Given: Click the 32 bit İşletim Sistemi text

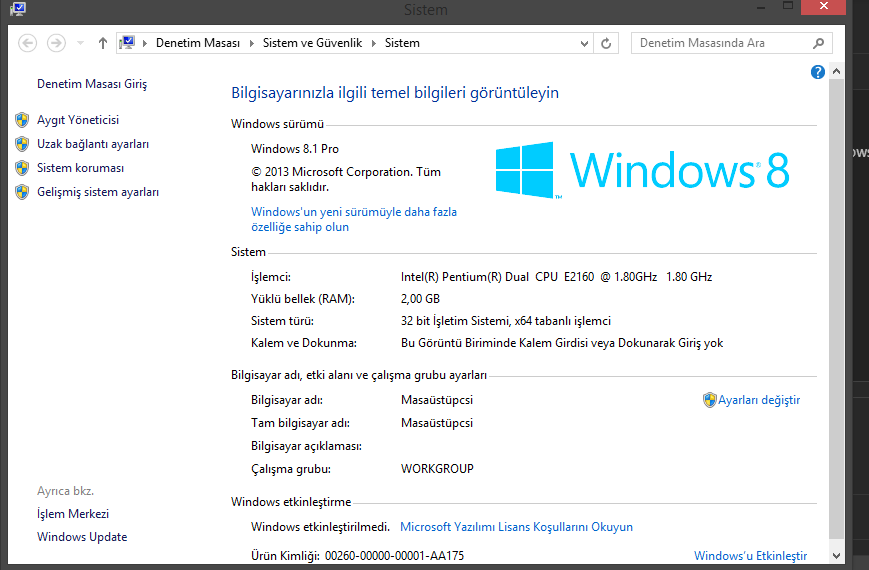Looking at the screenshot, I should pyautogui.click(x=505, y=321).
